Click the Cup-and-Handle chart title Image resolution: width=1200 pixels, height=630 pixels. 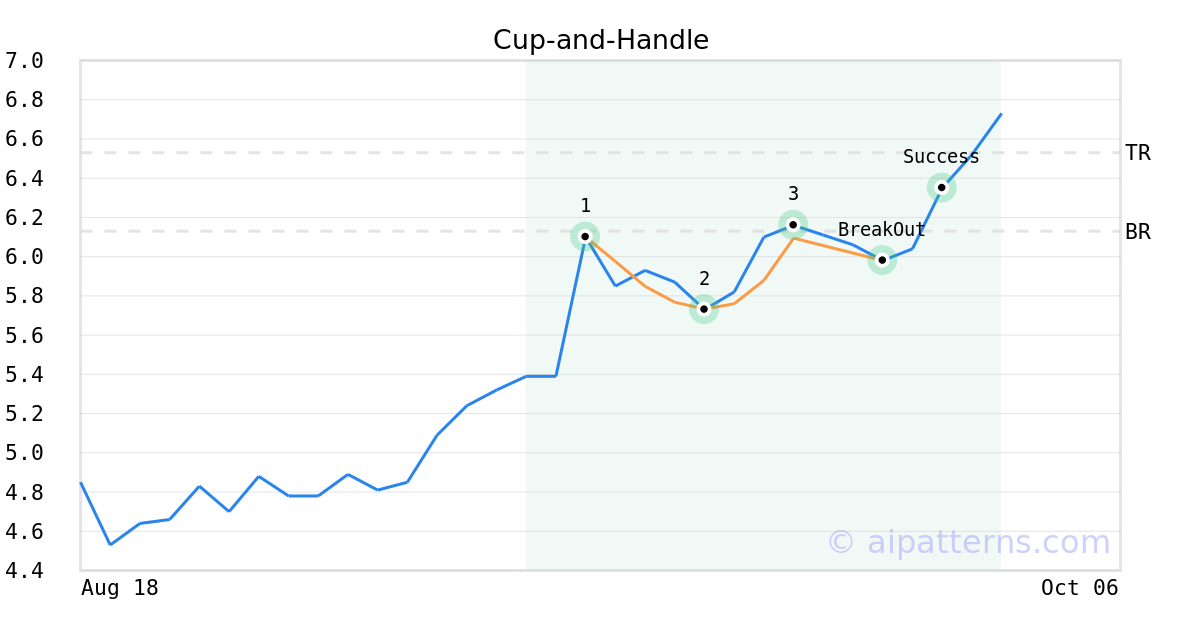click(x=600, y=40)
